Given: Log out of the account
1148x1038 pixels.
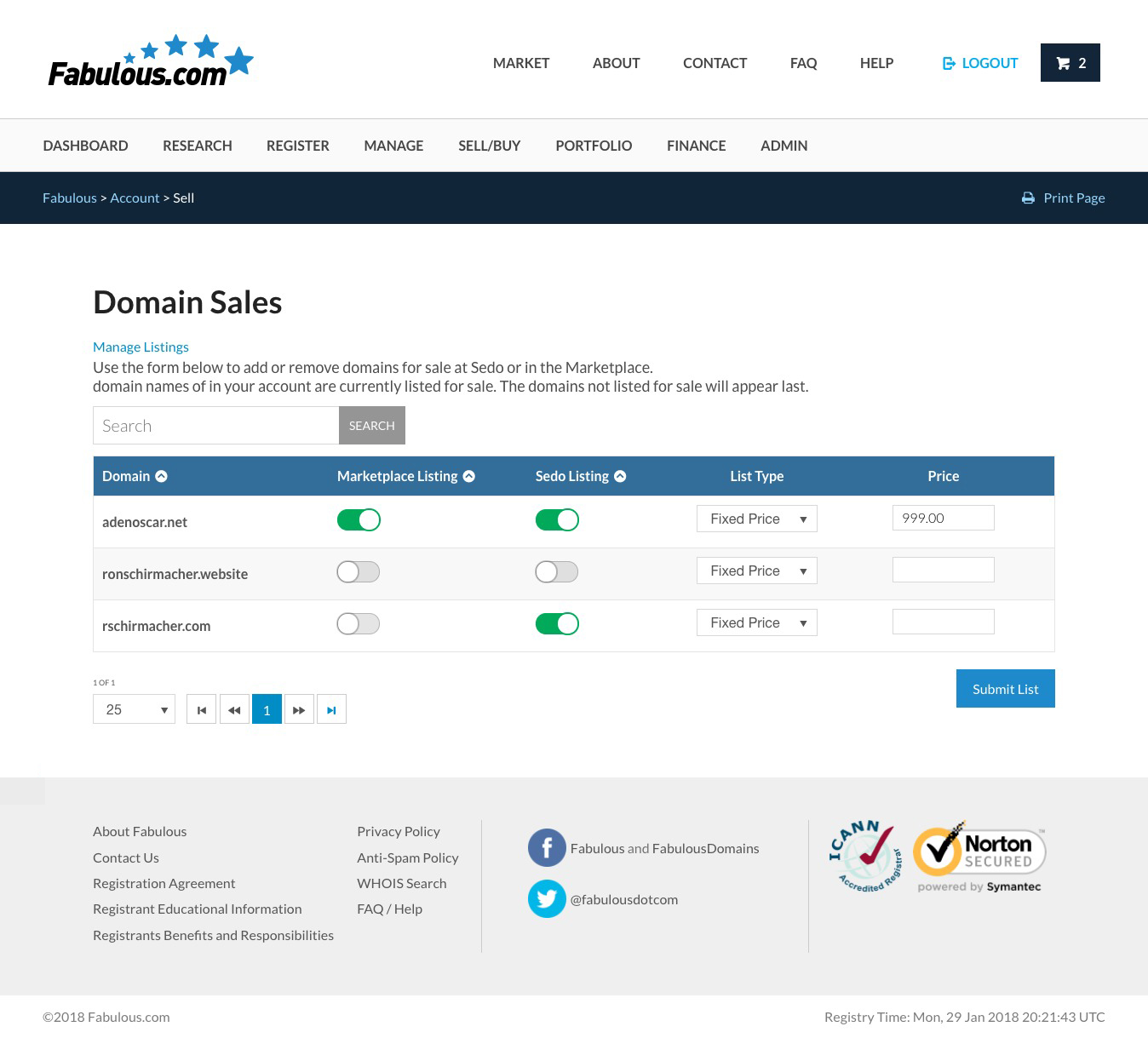Looking at the screenshot, I should [980, 63].
